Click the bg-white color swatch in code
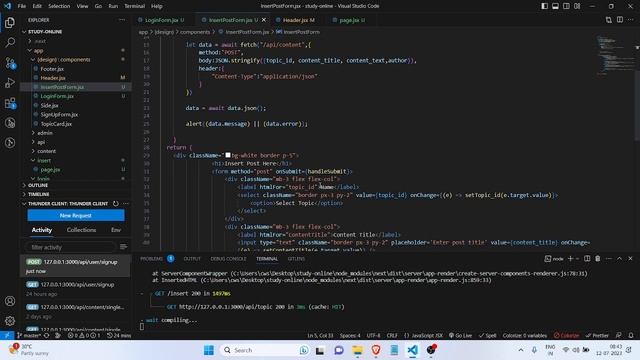The height and width of the screenshot is (360, 640). [228, 155]
